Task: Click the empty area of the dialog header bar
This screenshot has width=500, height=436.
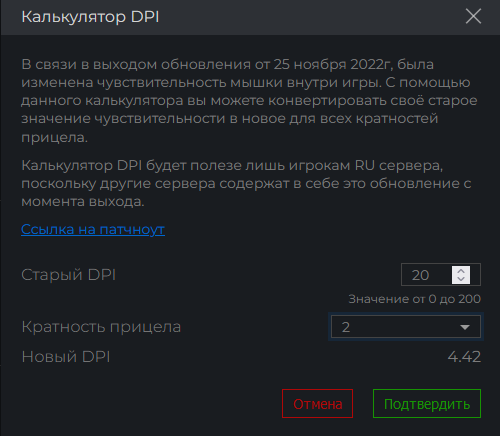Action: coord(310,17)
